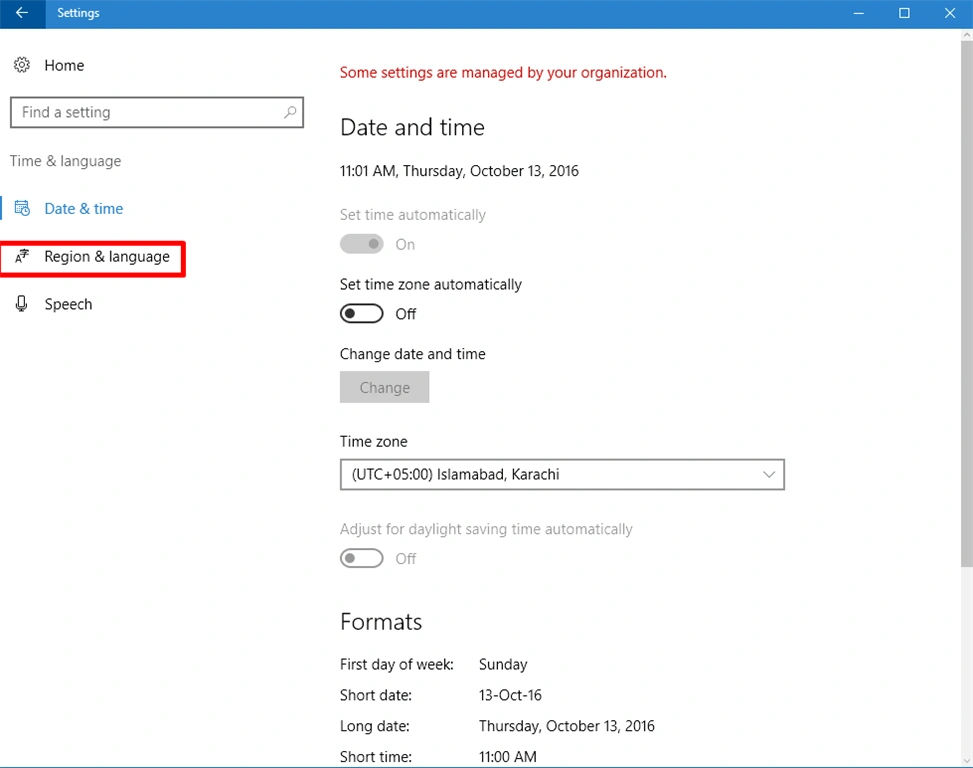Open the Time zone dropdown
The image size is (973, 768).
pyautogui.click(x=562, y=475)
